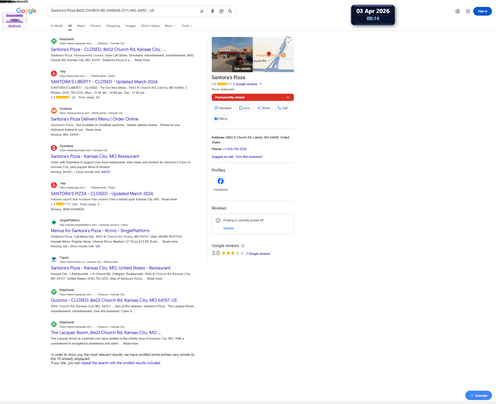Repeat the search with omitted results included
This screenshot has height=404, width=500.
click(x=121, y=363)
